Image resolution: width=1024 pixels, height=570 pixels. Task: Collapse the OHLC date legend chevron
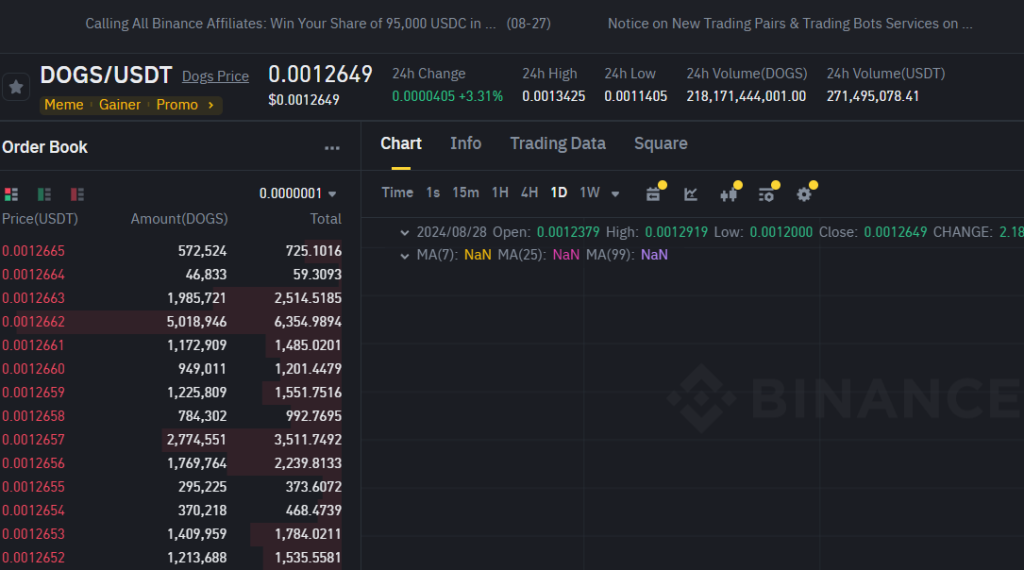404,232
